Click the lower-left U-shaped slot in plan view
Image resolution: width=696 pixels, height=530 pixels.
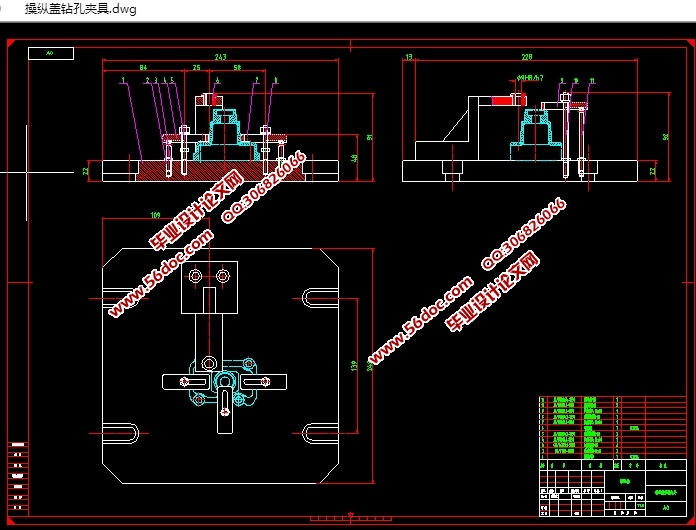coord(121,432)
